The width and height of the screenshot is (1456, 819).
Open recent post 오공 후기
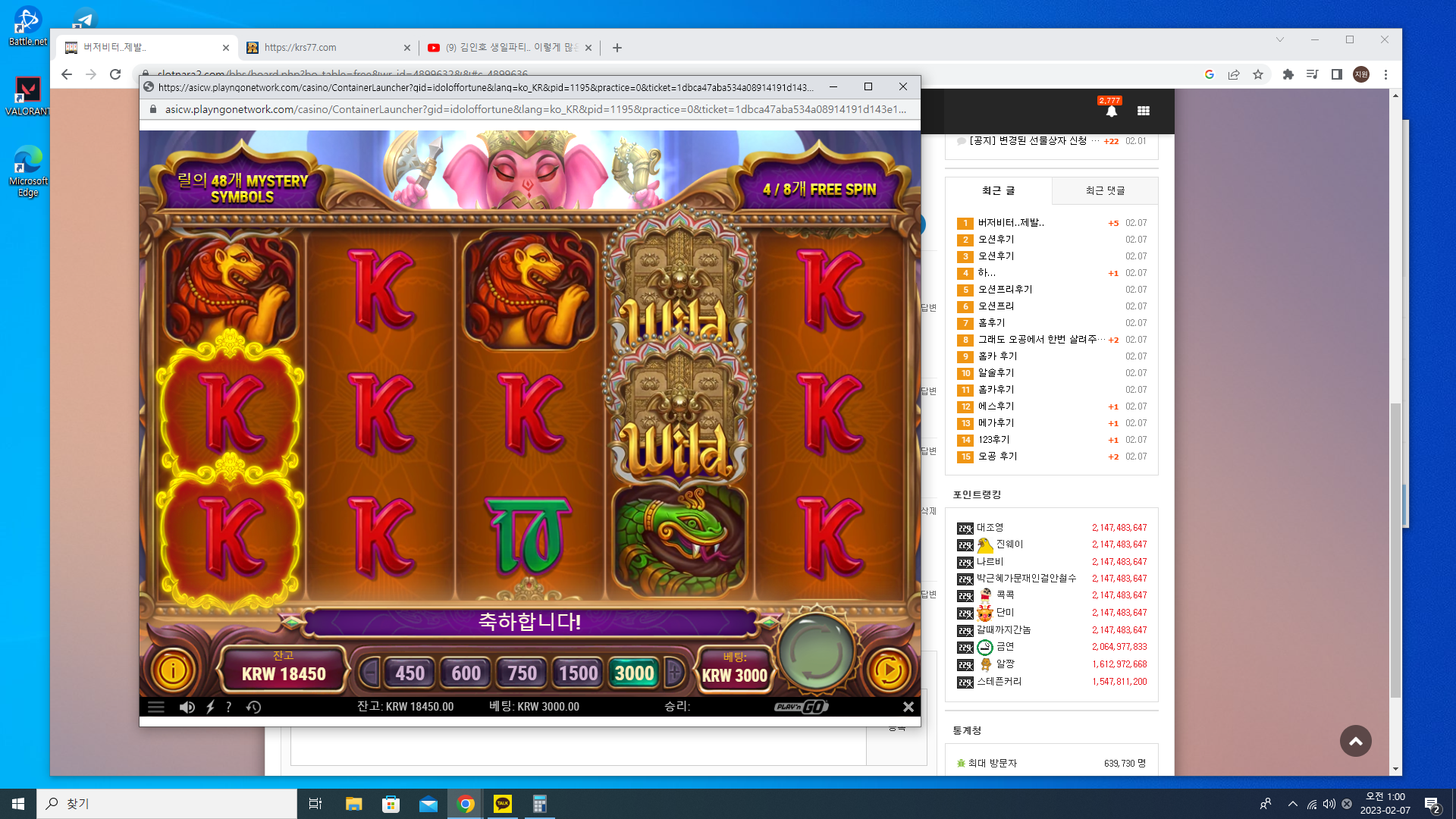[997, 457]
